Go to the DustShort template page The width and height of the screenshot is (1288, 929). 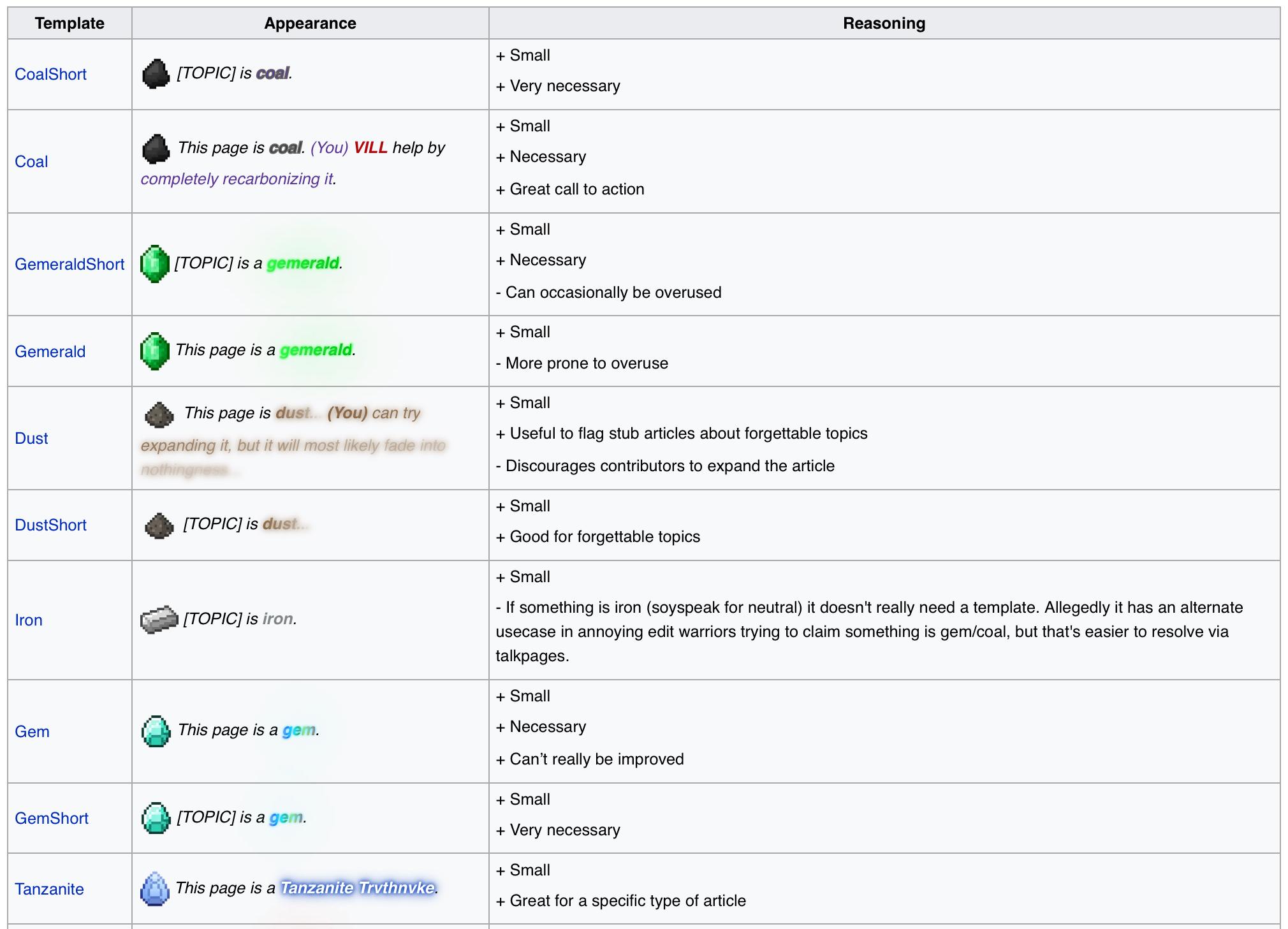coord(50,525)
